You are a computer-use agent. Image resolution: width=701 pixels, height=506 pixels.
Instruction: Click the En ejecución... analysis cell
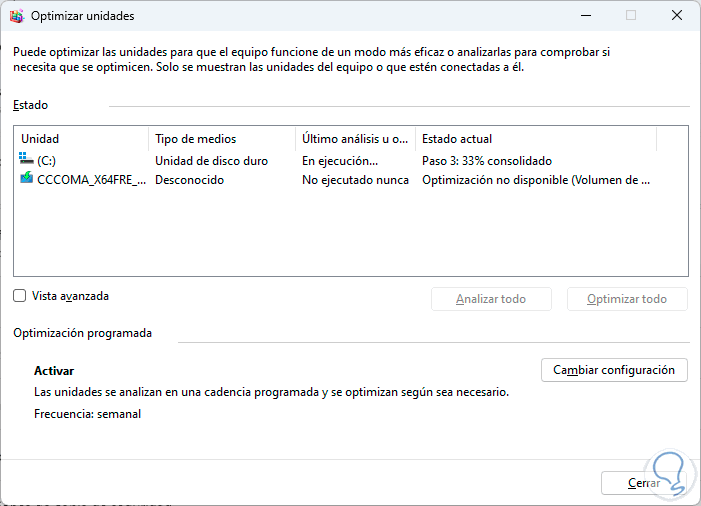[x=340, y=160]
